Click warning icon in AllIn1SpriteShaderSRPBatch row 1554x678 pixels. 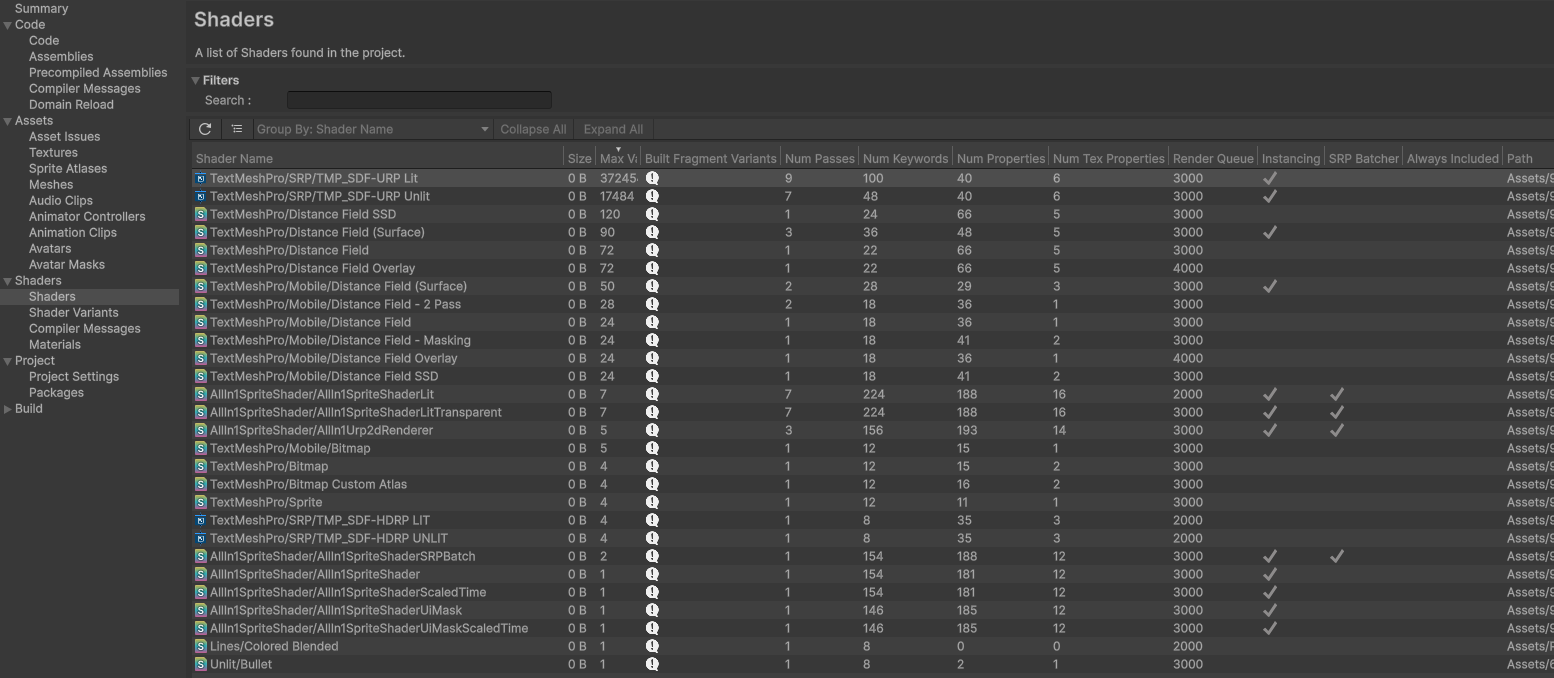point(652,556)
